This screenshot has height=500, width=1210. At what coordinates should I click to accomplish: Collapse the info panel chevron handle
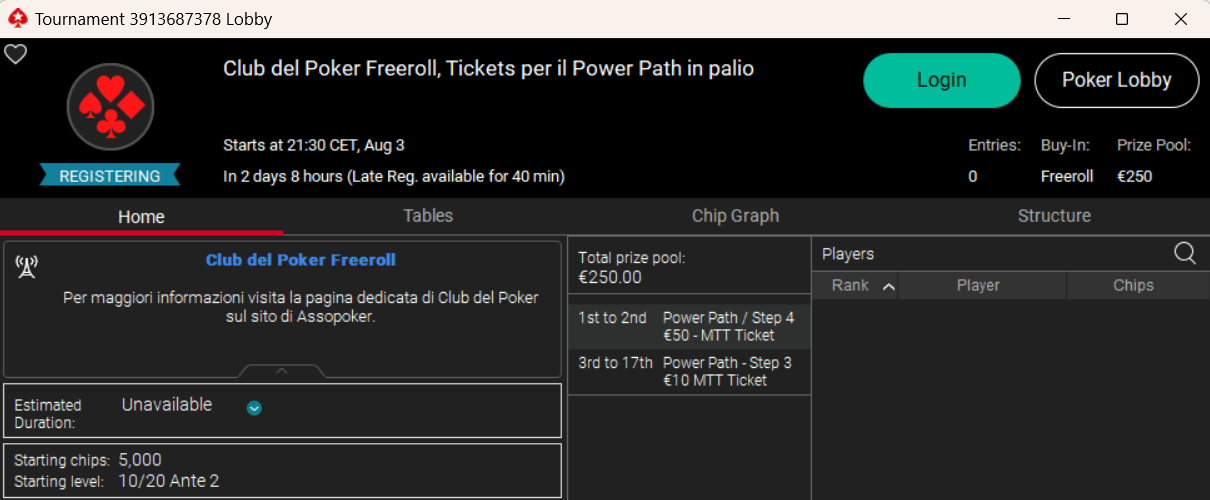(282, 370)
